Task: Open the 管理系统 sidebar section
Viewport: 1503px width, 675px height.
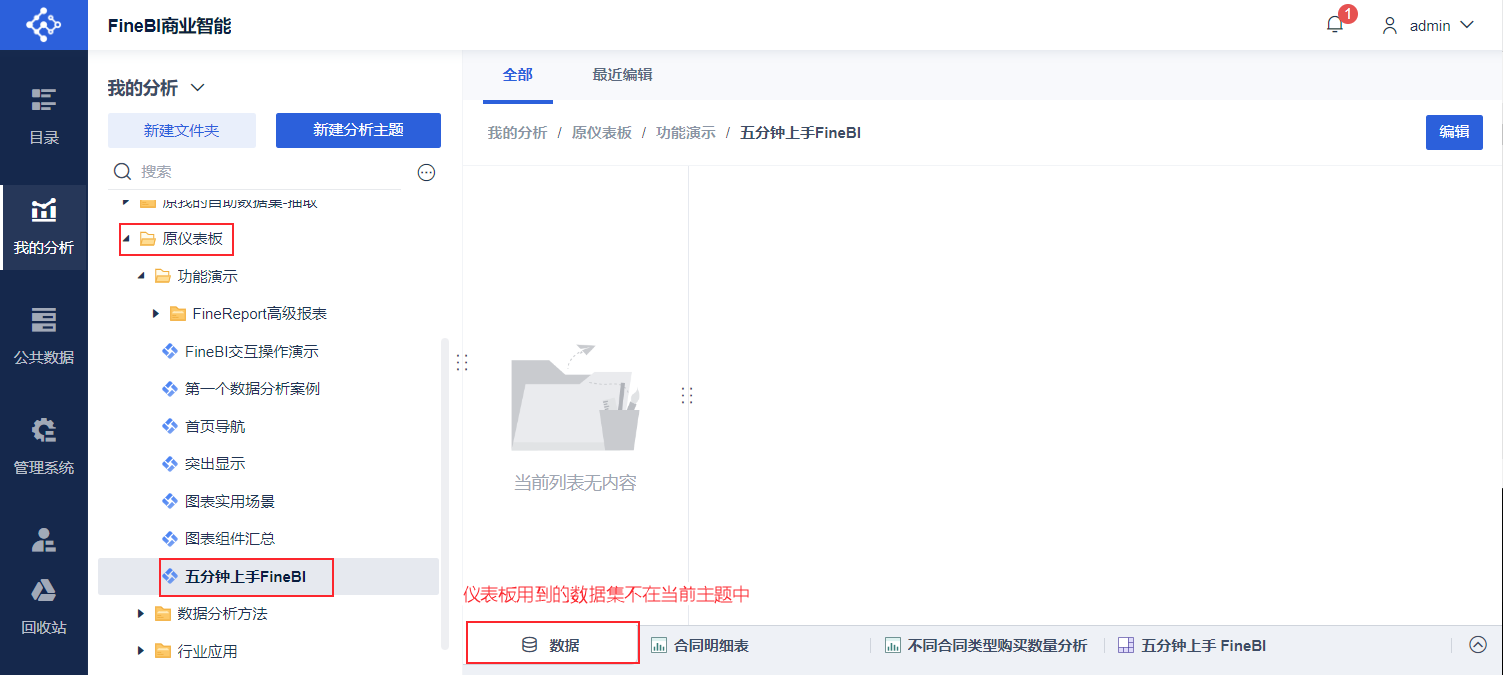Action: [x=44, y=447]
